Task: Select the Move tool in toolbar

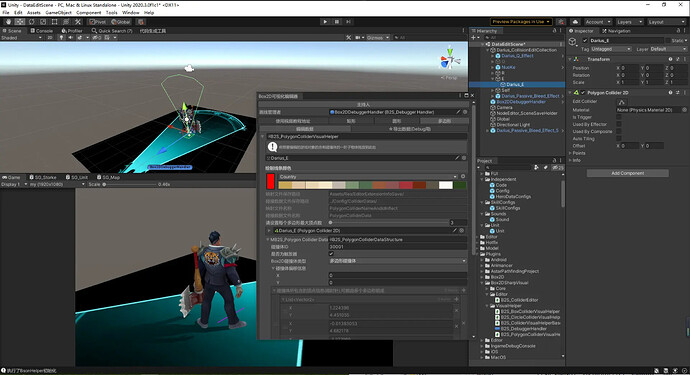Action: click(x=20, y=22)
